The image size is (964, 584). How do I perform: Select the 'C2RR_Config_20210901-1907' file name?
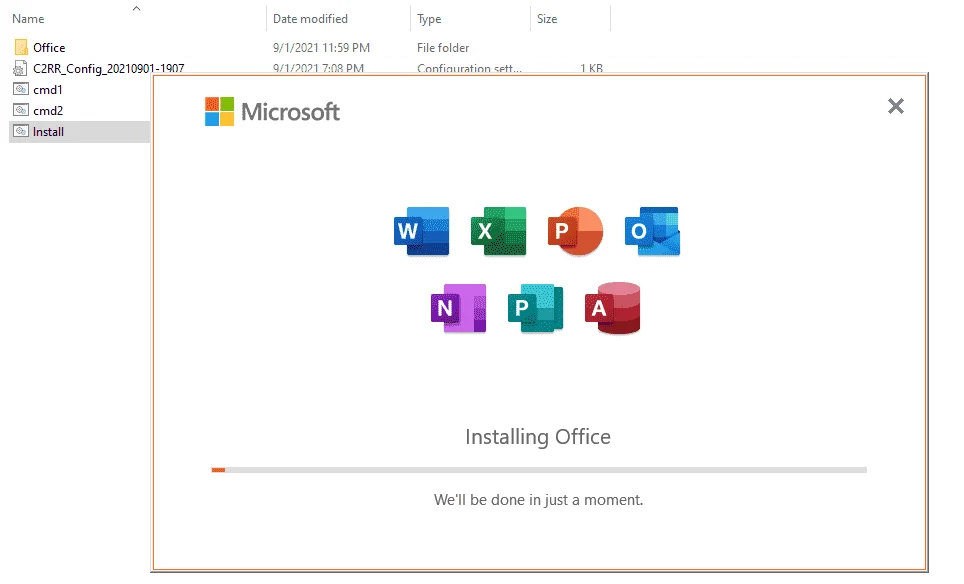(x=109, y=68)
